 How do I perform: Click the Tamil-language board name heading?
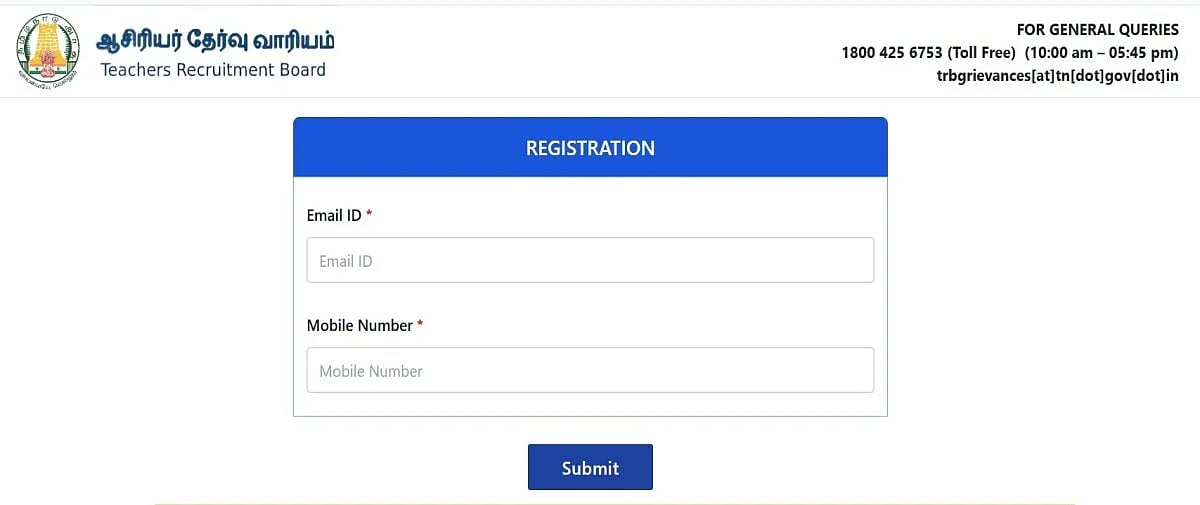point(216,41)
